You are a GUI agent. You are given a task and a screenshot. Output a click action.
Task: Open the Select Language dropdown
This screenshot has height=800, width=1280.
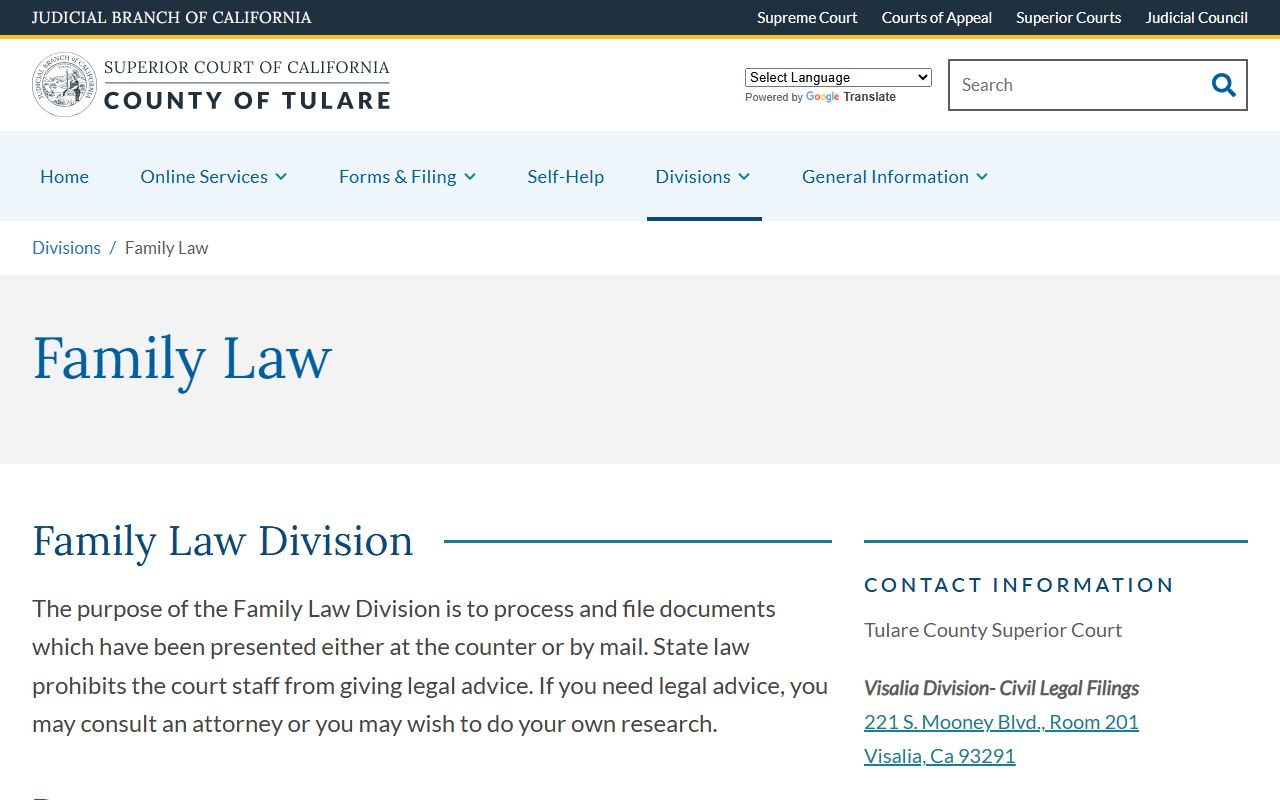coord(838,77)
